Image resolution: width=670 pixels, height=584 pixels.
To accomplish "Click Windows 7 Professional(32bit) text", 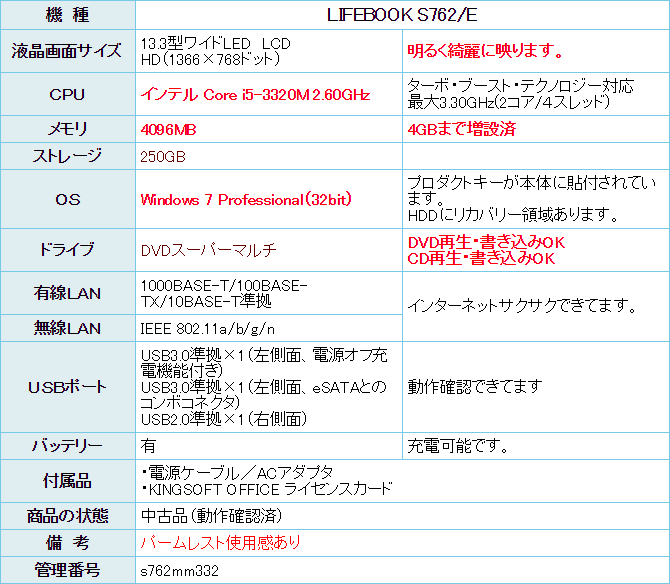I will 246,199.
